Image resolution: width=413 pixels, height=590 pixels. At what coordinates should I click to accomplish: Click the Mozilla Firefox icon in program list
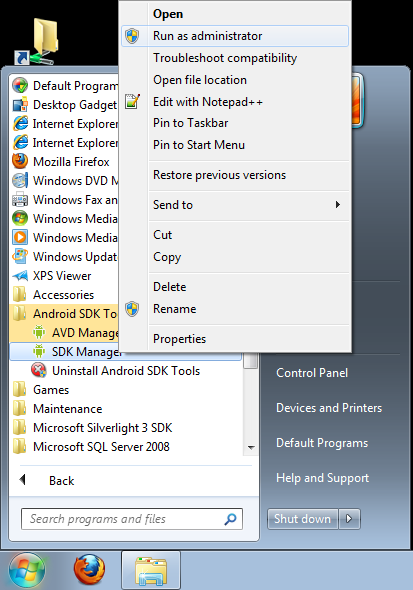[20, 161]
